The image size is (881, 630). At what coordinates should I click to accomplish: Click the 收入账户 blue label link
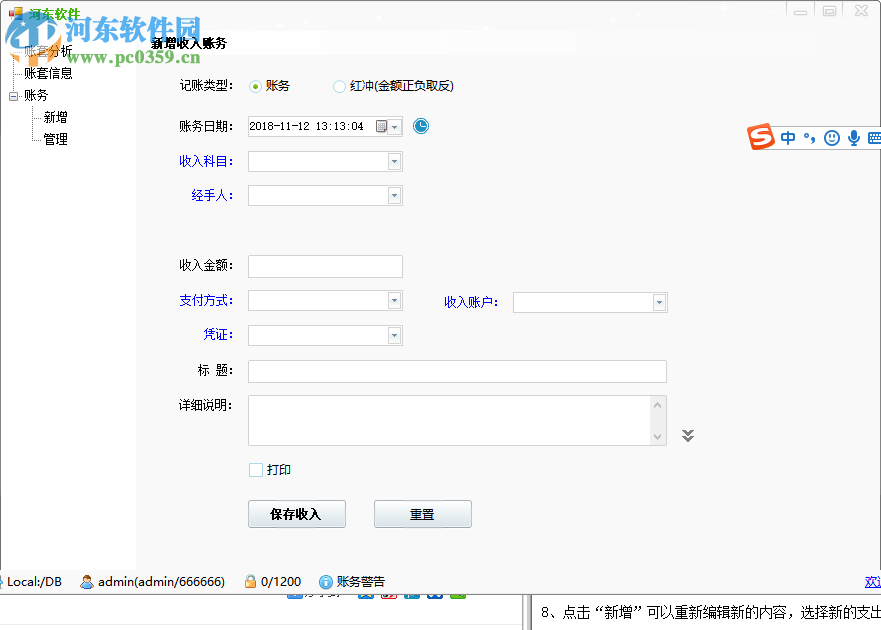pyautogui.click(x=471, y=302)
